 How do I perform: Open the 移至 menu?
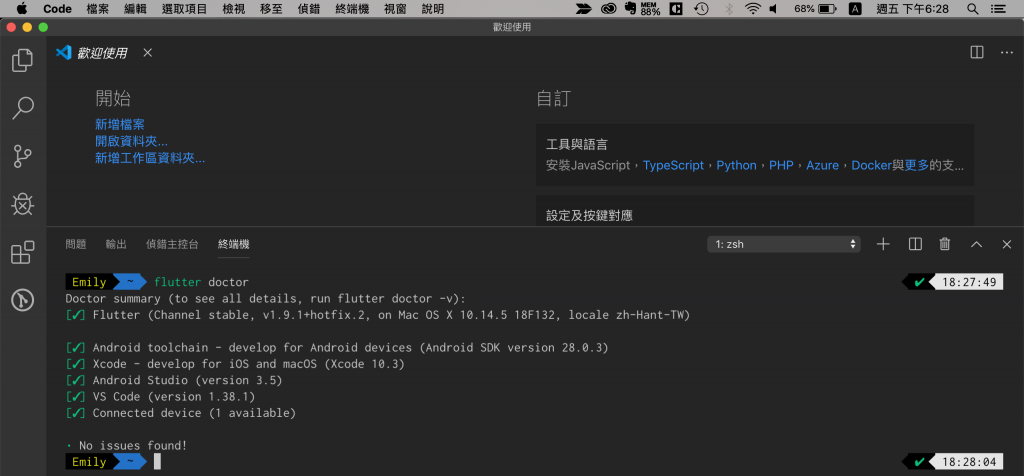pyautogui.click(x=271, y=9)
